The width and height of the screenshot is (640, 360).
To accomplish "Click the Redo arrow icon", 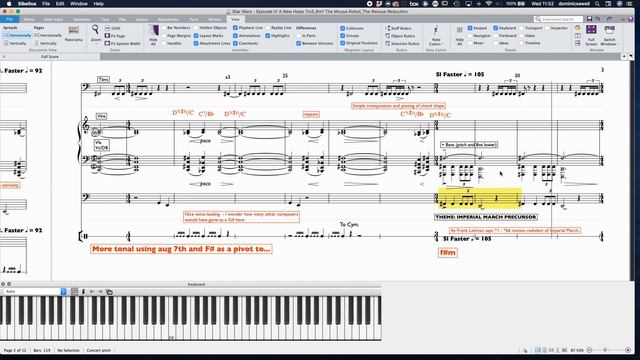I will pos(609,19).
